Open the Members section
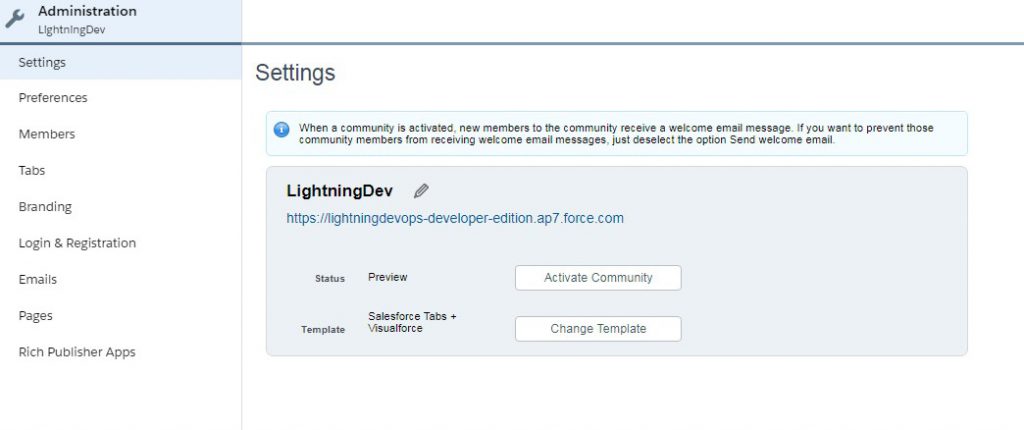 47,134
